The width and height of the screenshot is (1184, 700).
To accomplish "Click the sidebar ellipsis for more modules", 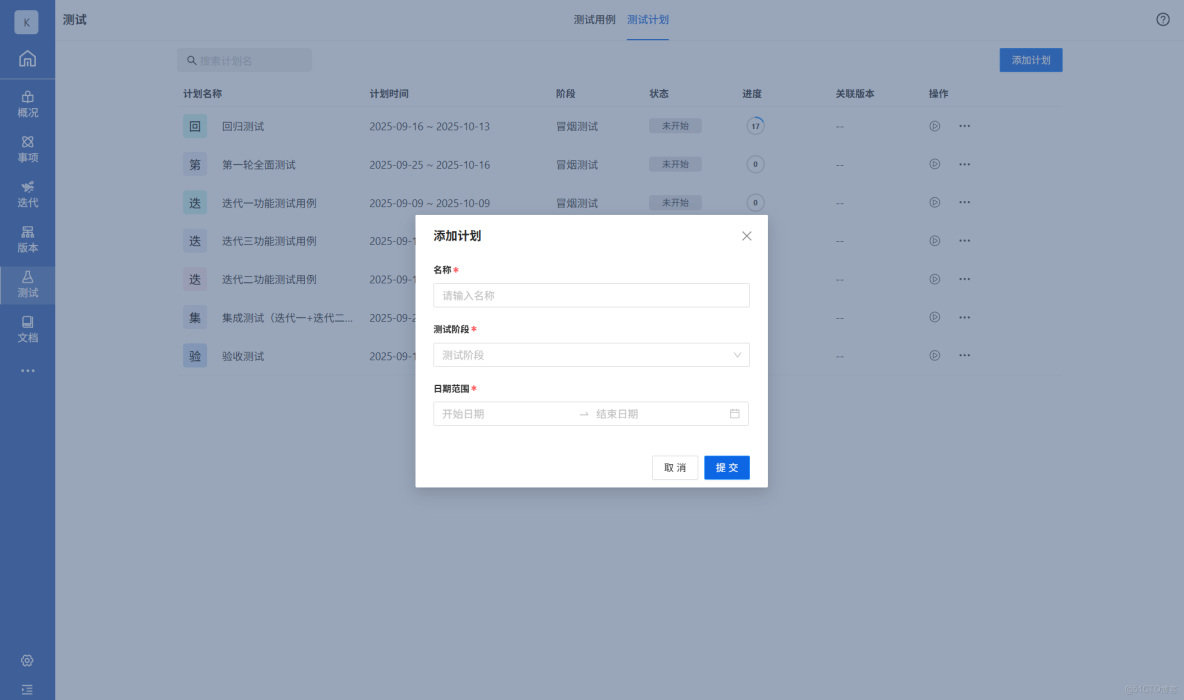I will click(x=27, y=370).
